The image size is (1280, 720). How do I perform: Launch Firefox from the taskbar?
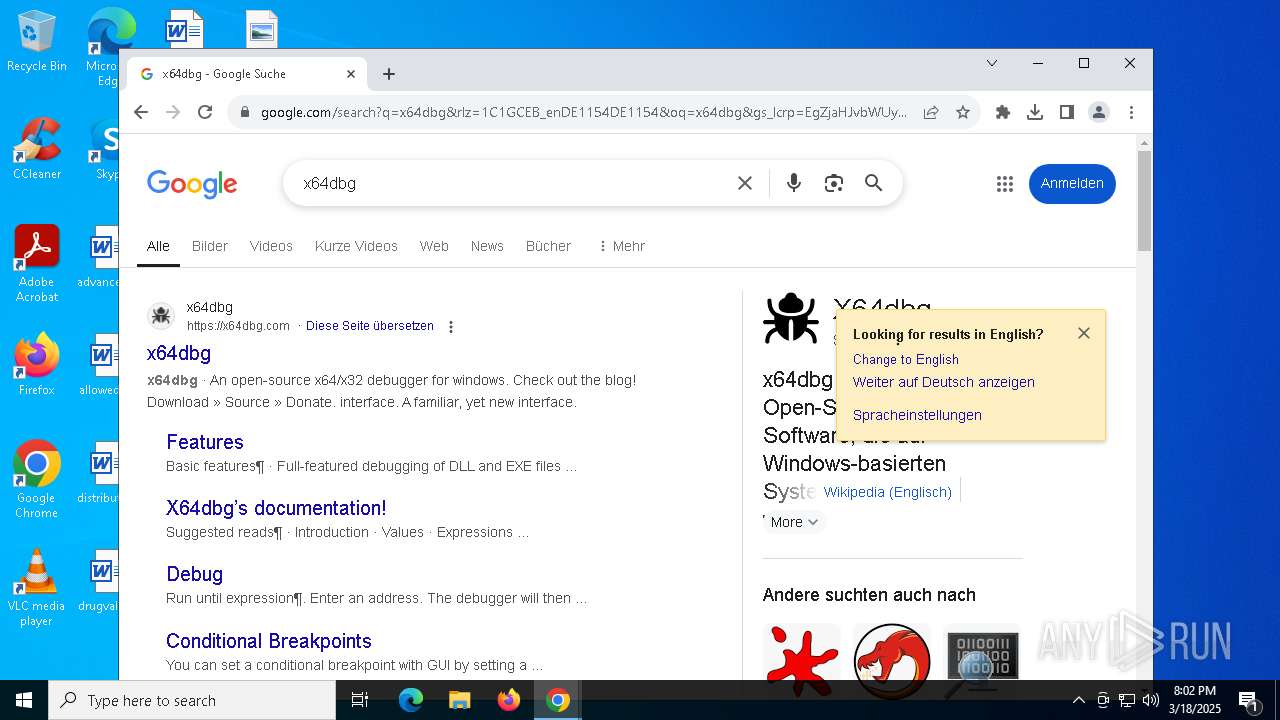pos(509,700)
